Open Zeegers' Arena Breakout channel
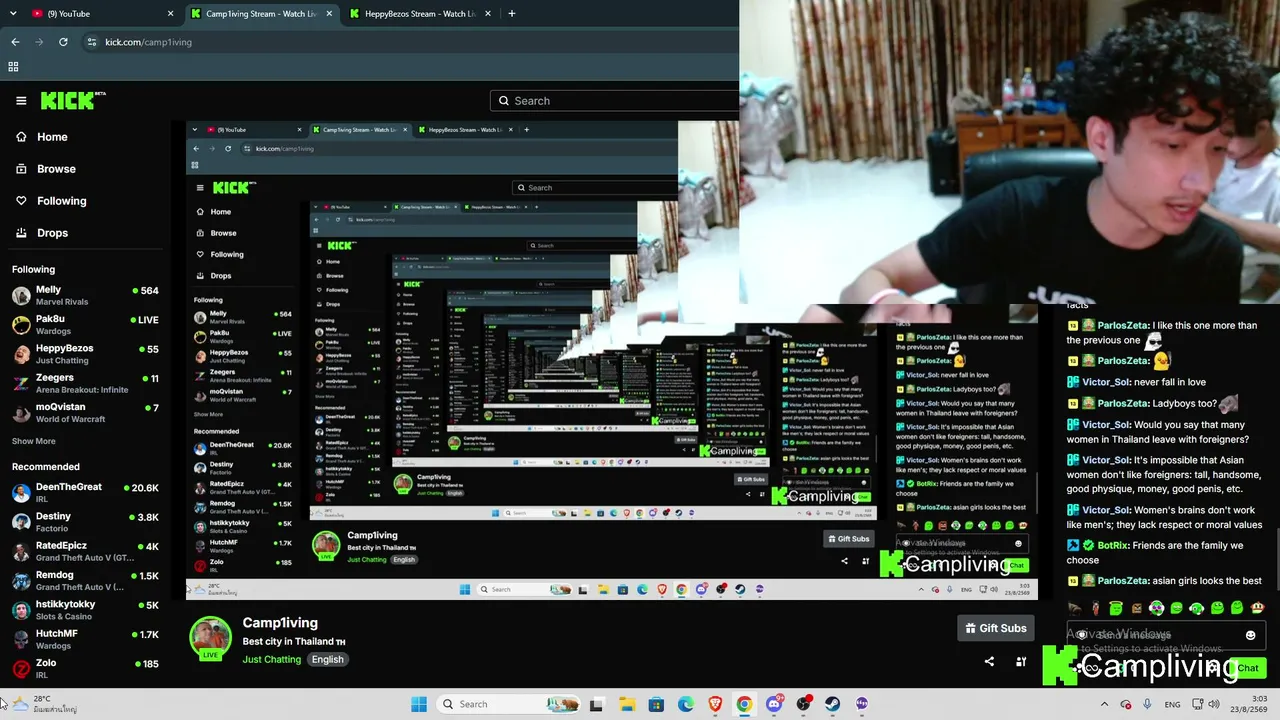Viewport: 1280px width, 720px height. click(x=85, y=384)
